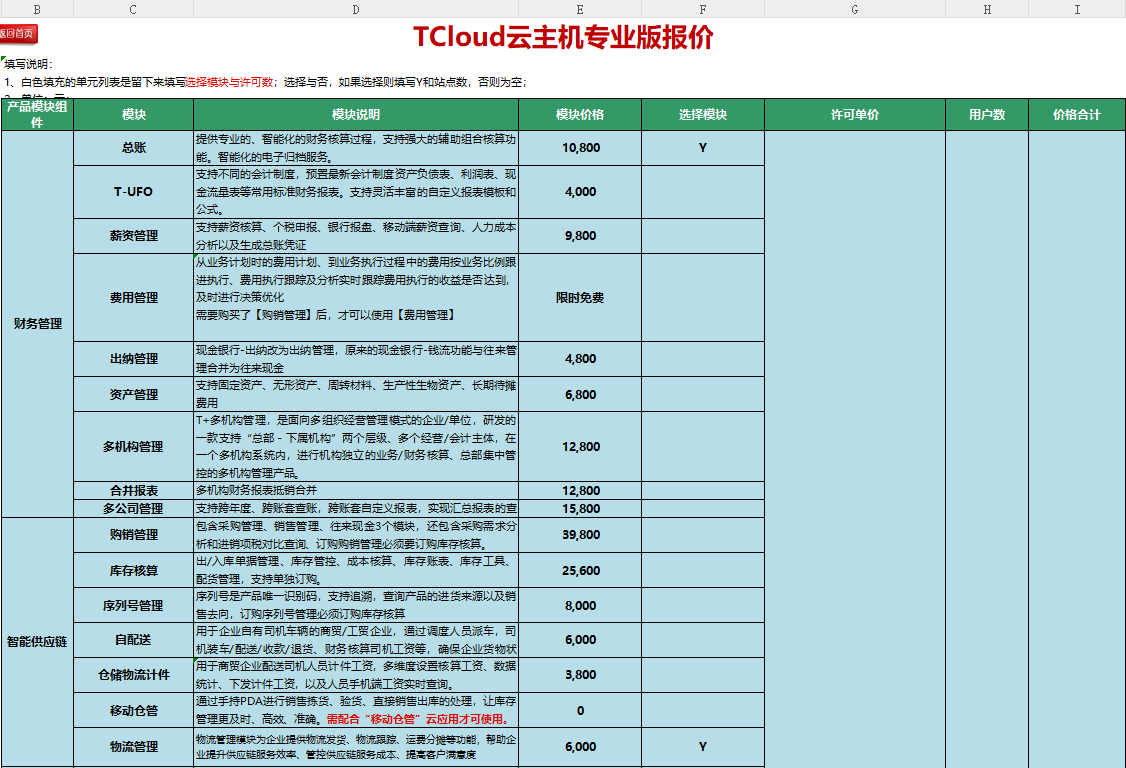Viewport: 1126px width, 768px height.
Task: Click the 6,000 price for 物流管理
Action: (x=580, y=747)
